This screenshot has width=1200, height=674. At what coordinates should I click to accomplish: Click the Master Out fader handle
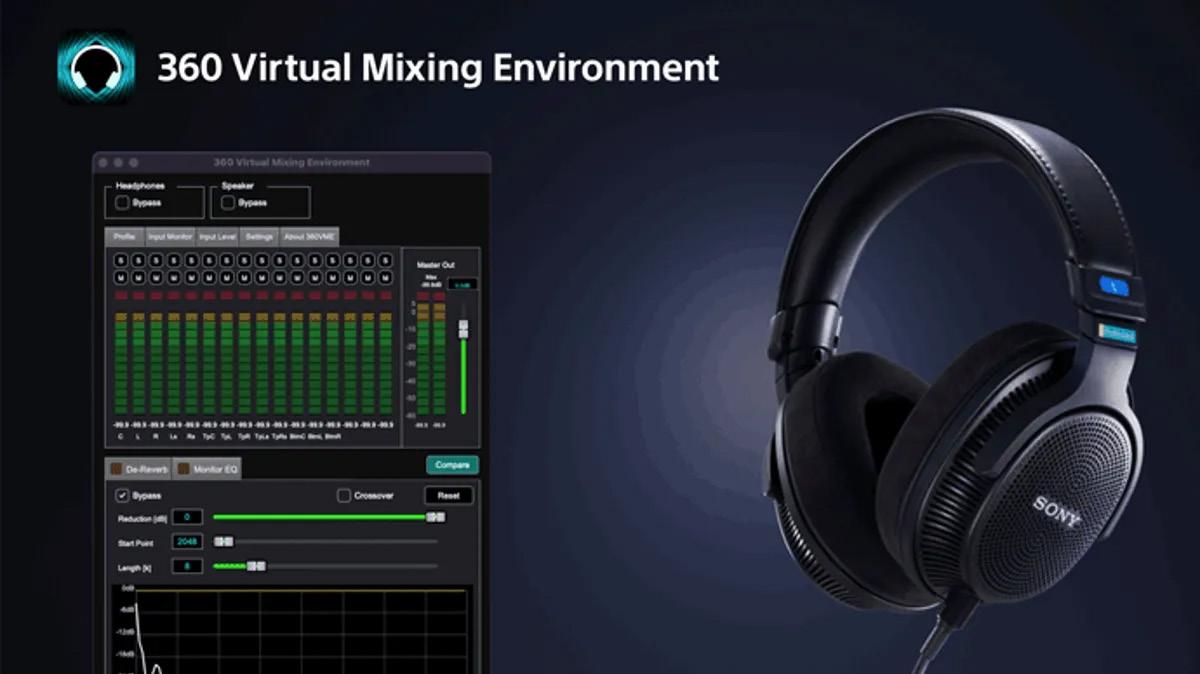pyautogui.click(x=463, y=329)
